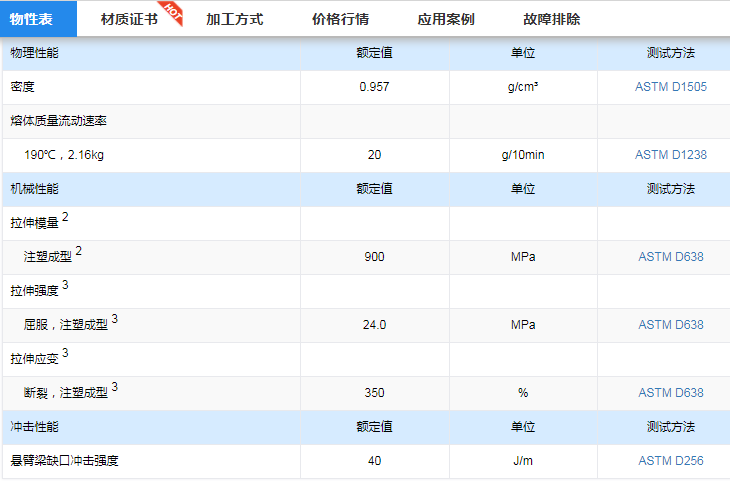Click ASTM D638 link in the 屈服 row
Viewport: 730px width, 481px height.
[670, 325]
